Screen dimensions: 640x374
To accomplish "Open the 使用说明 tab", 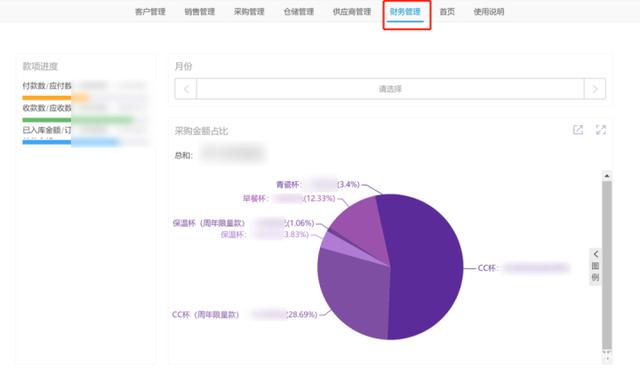I will (x=489, y=12).
